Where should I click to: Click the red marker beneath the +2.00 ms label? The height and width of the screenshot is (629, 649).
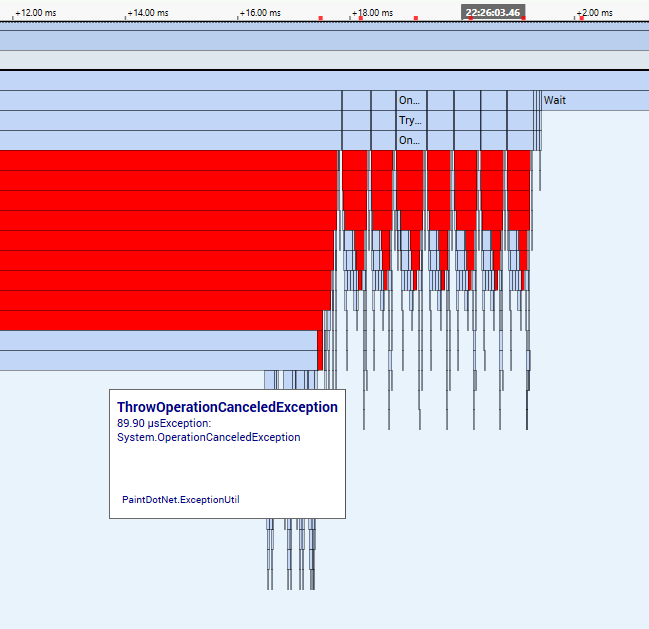pos(582,18)
